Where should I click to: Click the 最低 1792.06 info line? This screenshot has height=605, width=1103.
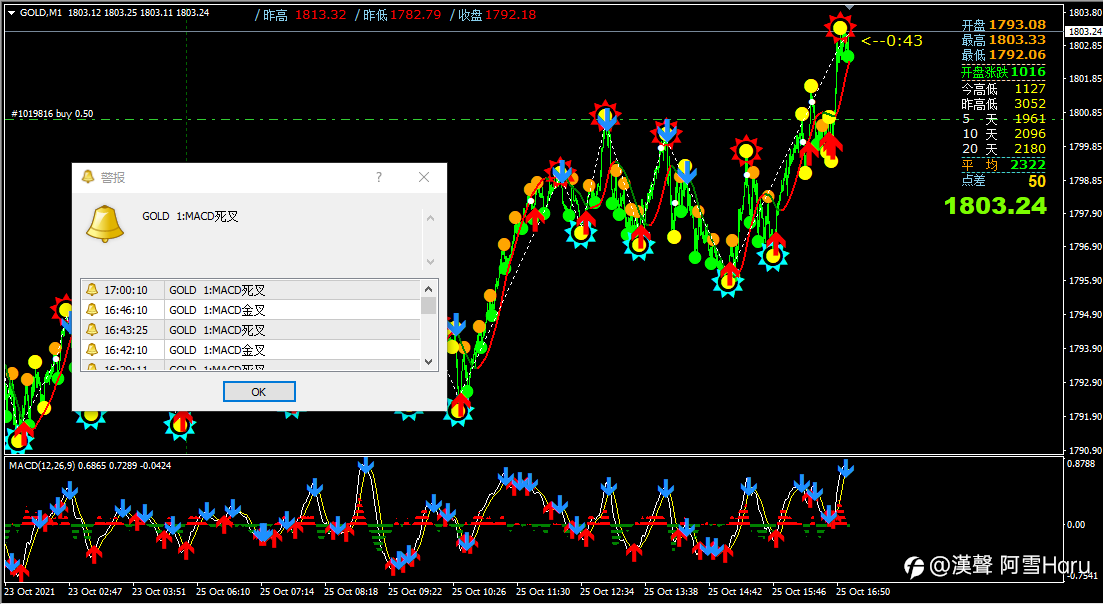(x=1004, y=55)
